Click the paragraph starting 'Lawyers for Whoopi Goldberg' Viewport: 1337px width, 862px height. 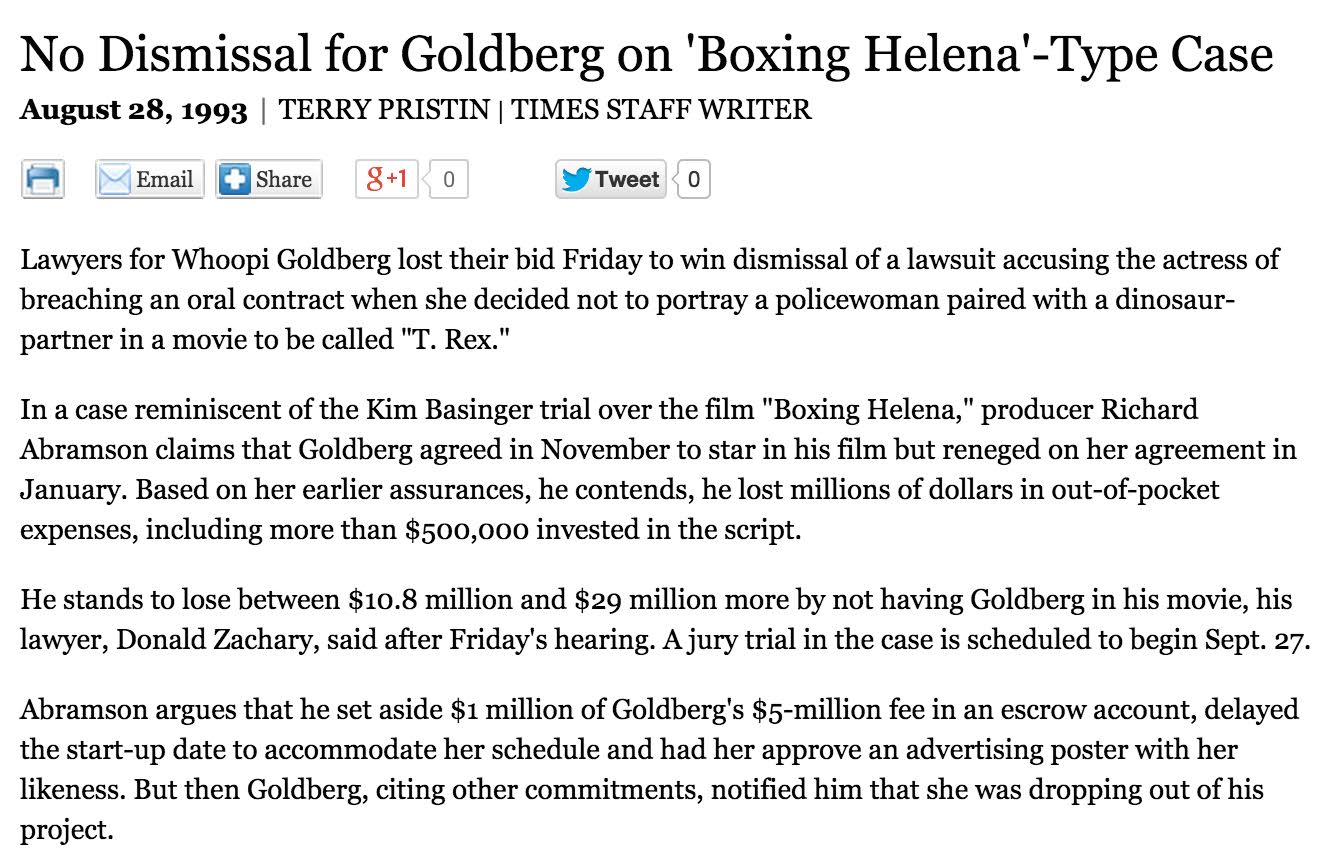(650, 300)
